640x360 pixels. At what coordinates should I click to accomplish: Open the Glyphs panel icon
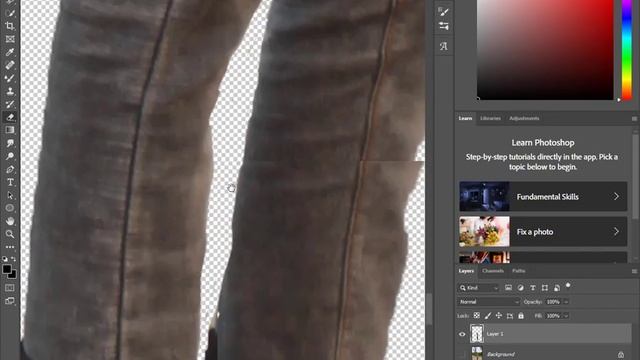tap(444, 46)
